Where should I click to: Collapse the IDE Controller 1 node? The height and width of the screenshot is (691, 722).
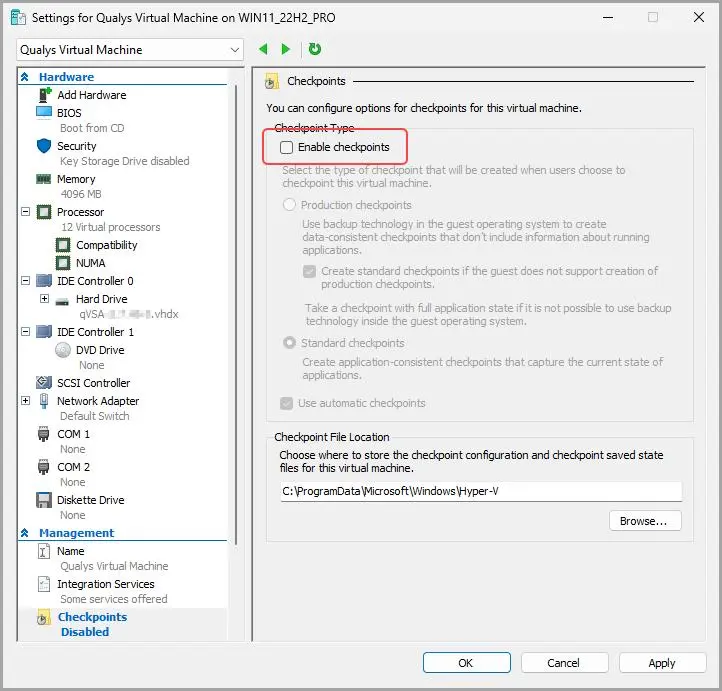[x=26, y=331]
